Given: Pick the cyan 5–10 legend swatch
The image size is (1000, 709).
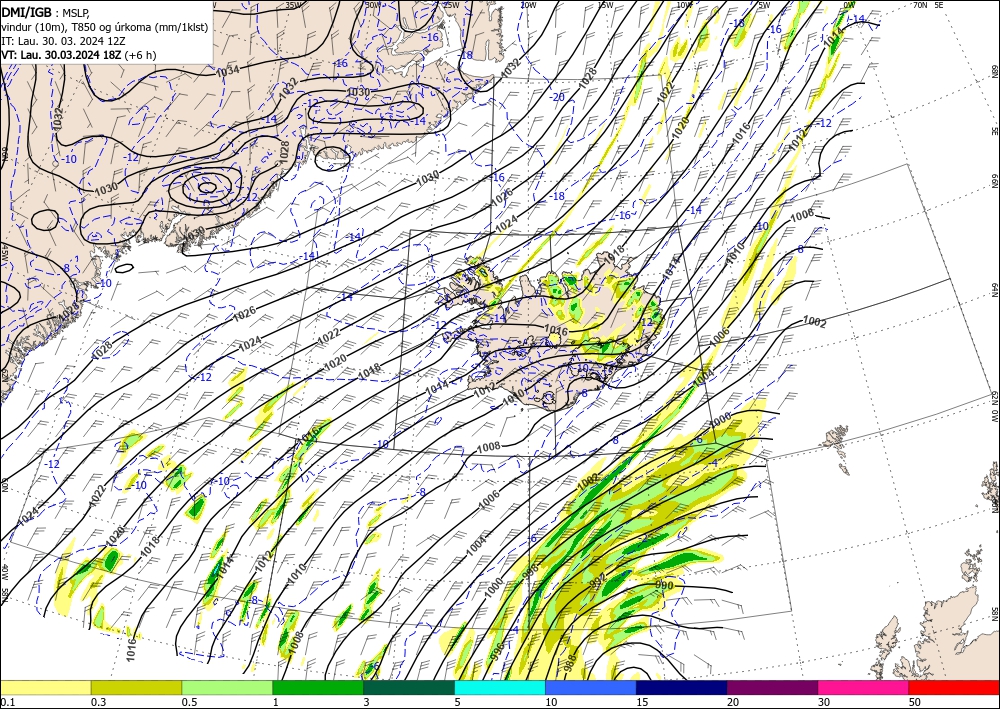Looking at the screenshot, I should [x=500, y=687].
